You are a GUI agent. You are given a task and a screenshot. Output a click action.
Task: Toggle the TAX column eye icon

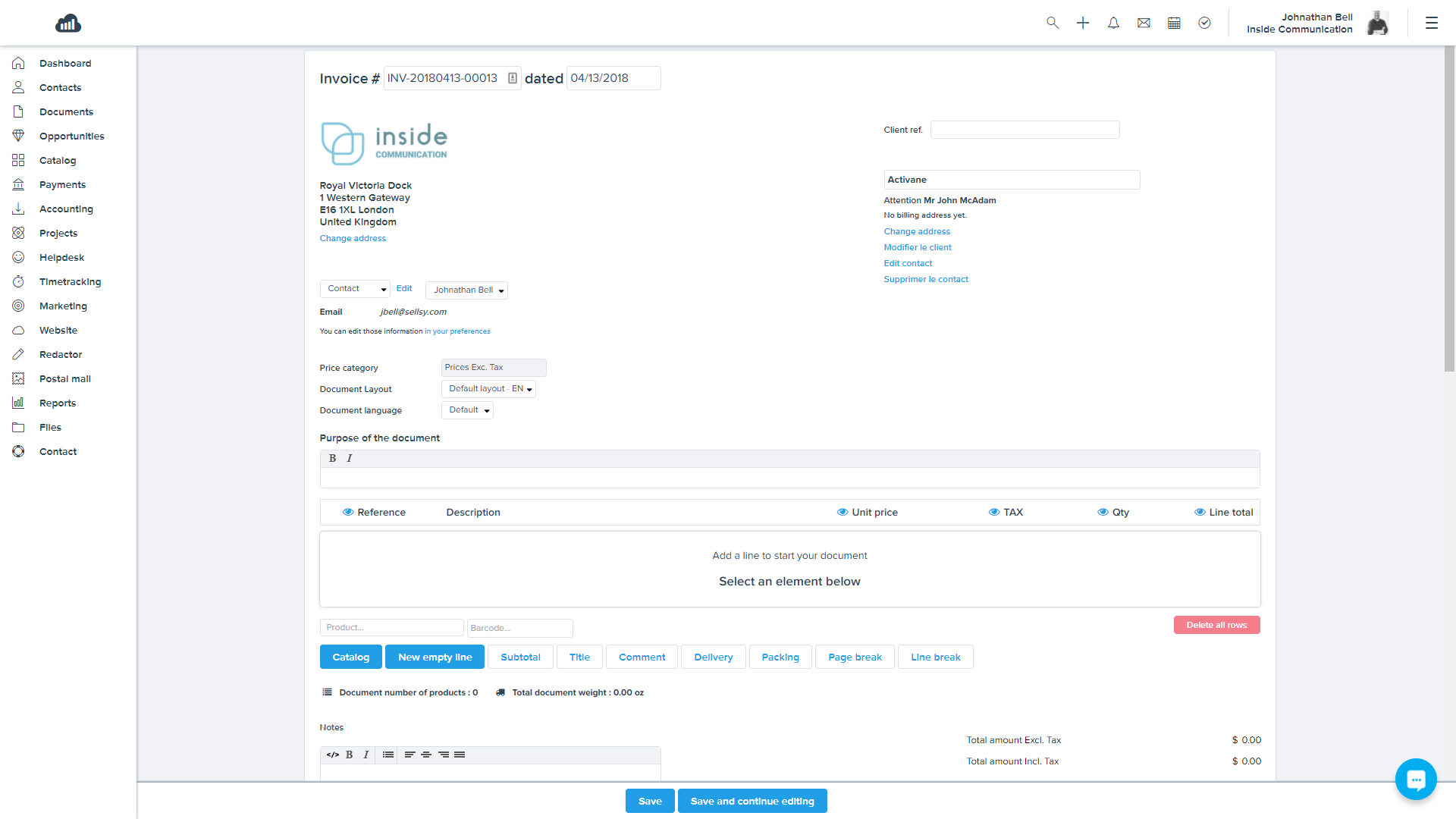pos(993,513)
